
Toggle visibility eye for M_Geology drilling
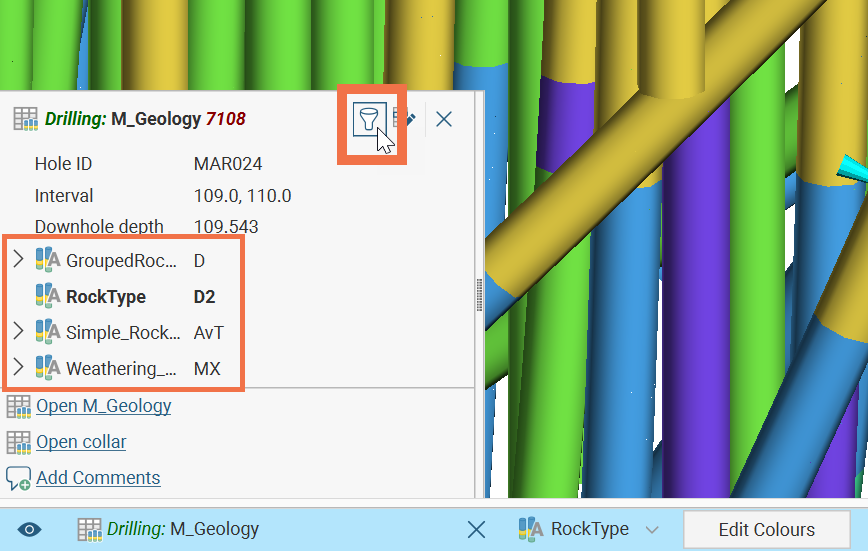pyautogui.click(x=30, y=529)
